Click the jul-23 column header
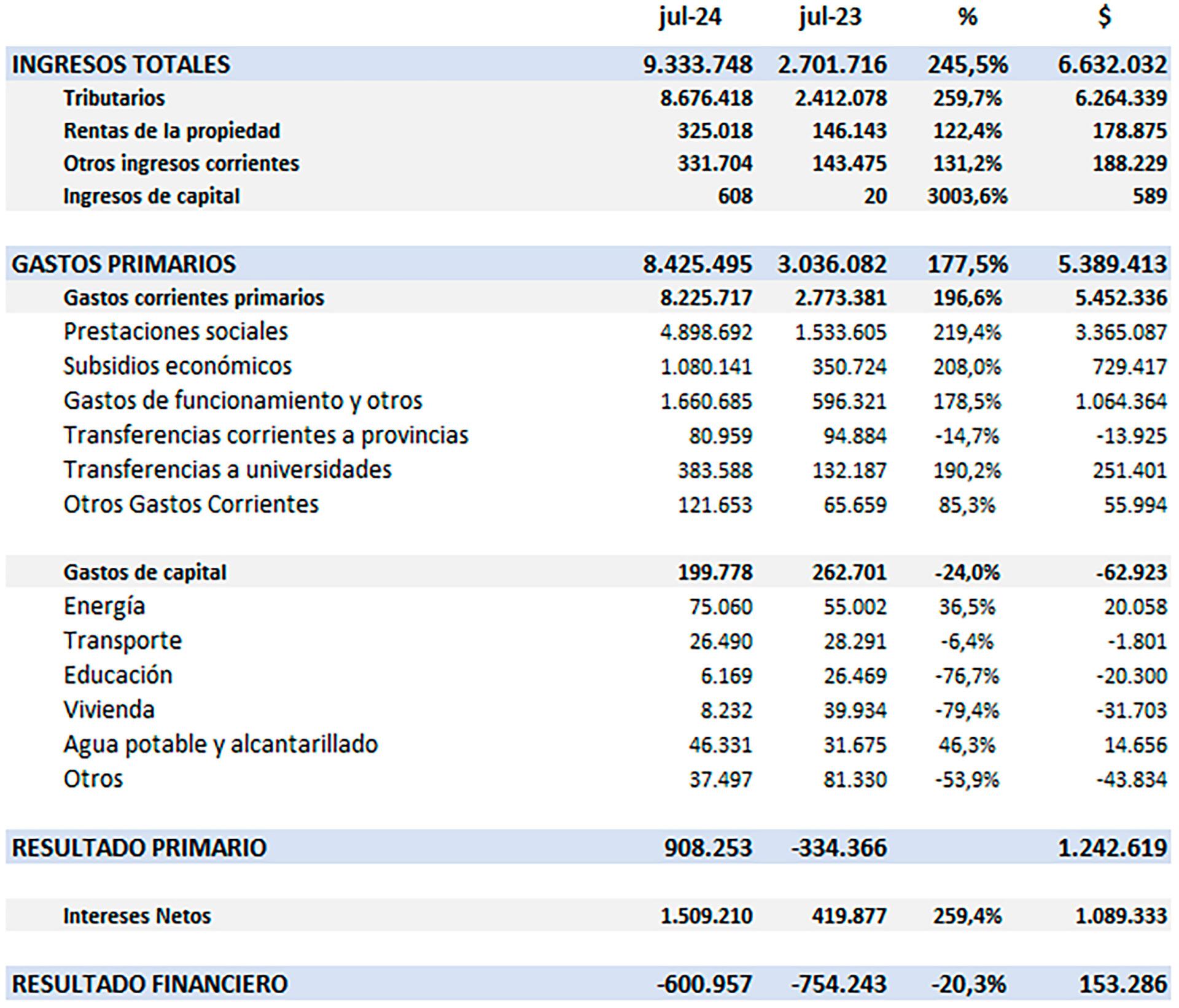This screenshot has height=1008, width=1179. click(830, 17)
